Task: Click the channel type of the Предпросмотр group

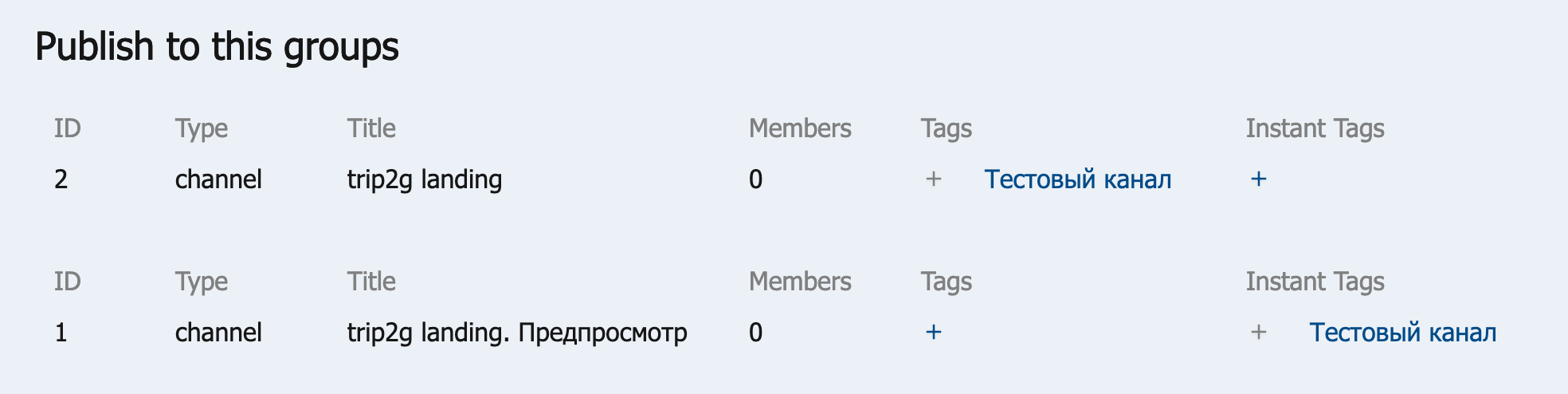Action: pyautogui.click(x=218, y=333)
